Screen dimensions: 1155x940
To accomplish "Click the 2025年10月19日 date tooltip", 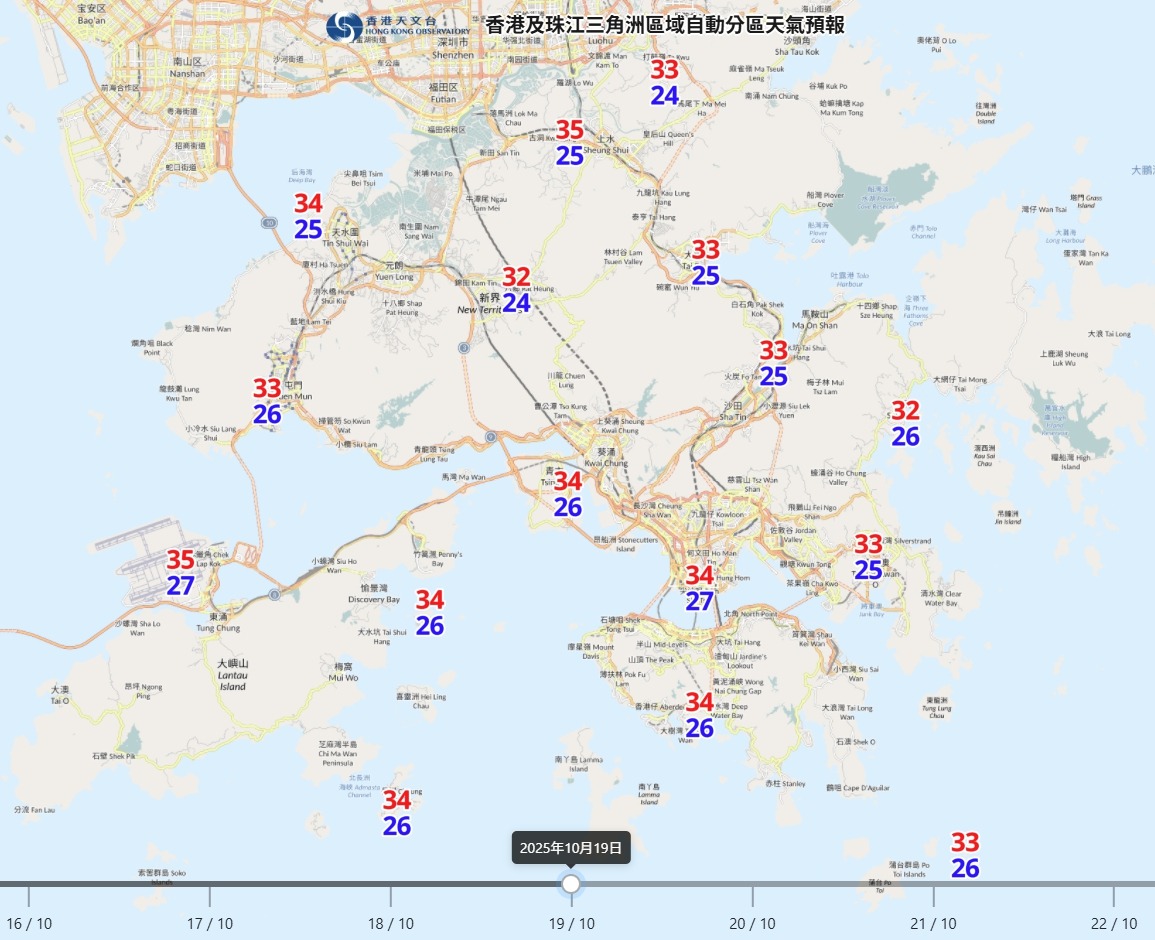I will point(571,847).
